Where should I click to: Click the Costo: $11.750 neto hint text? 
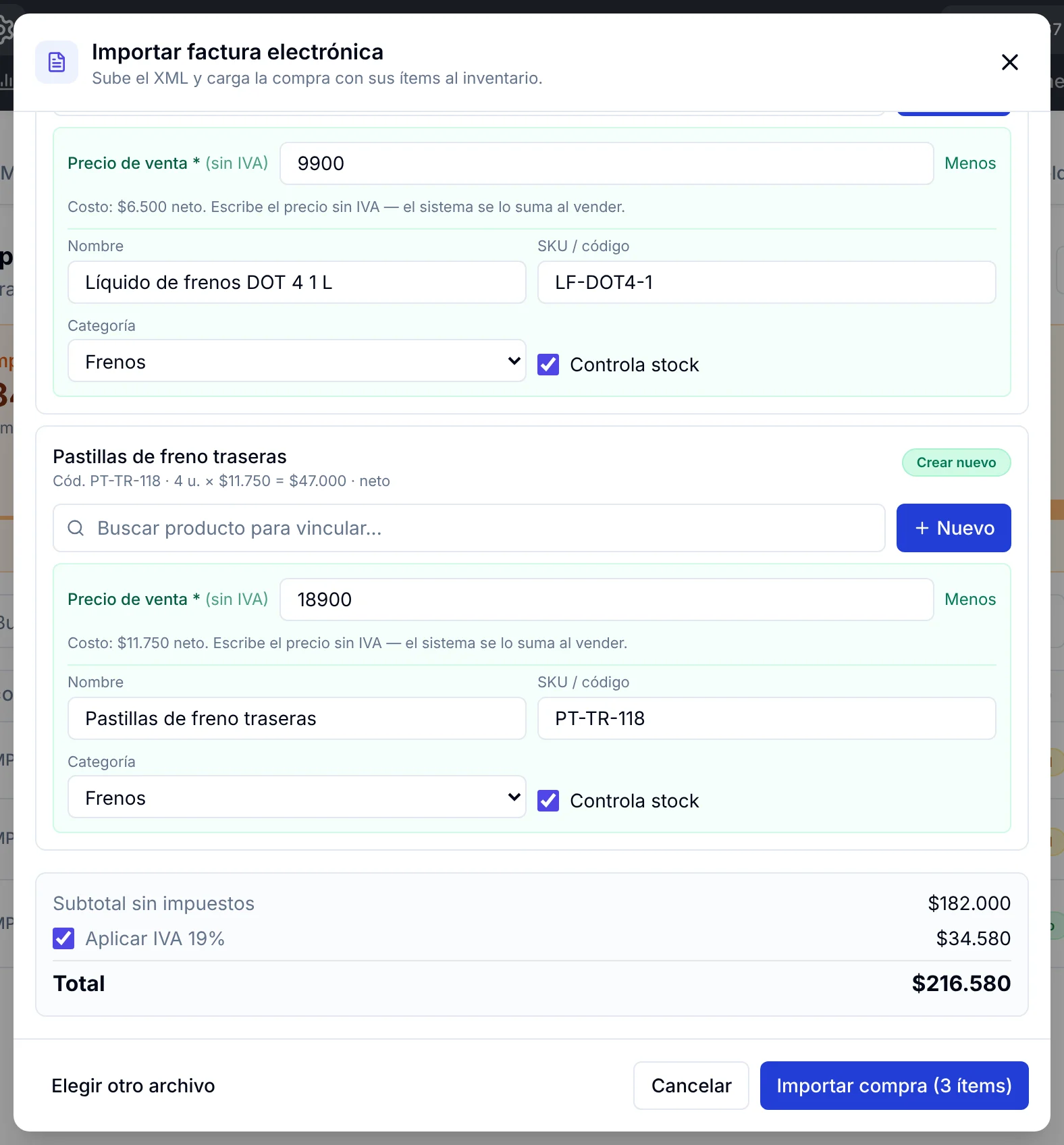coord(348,643)
